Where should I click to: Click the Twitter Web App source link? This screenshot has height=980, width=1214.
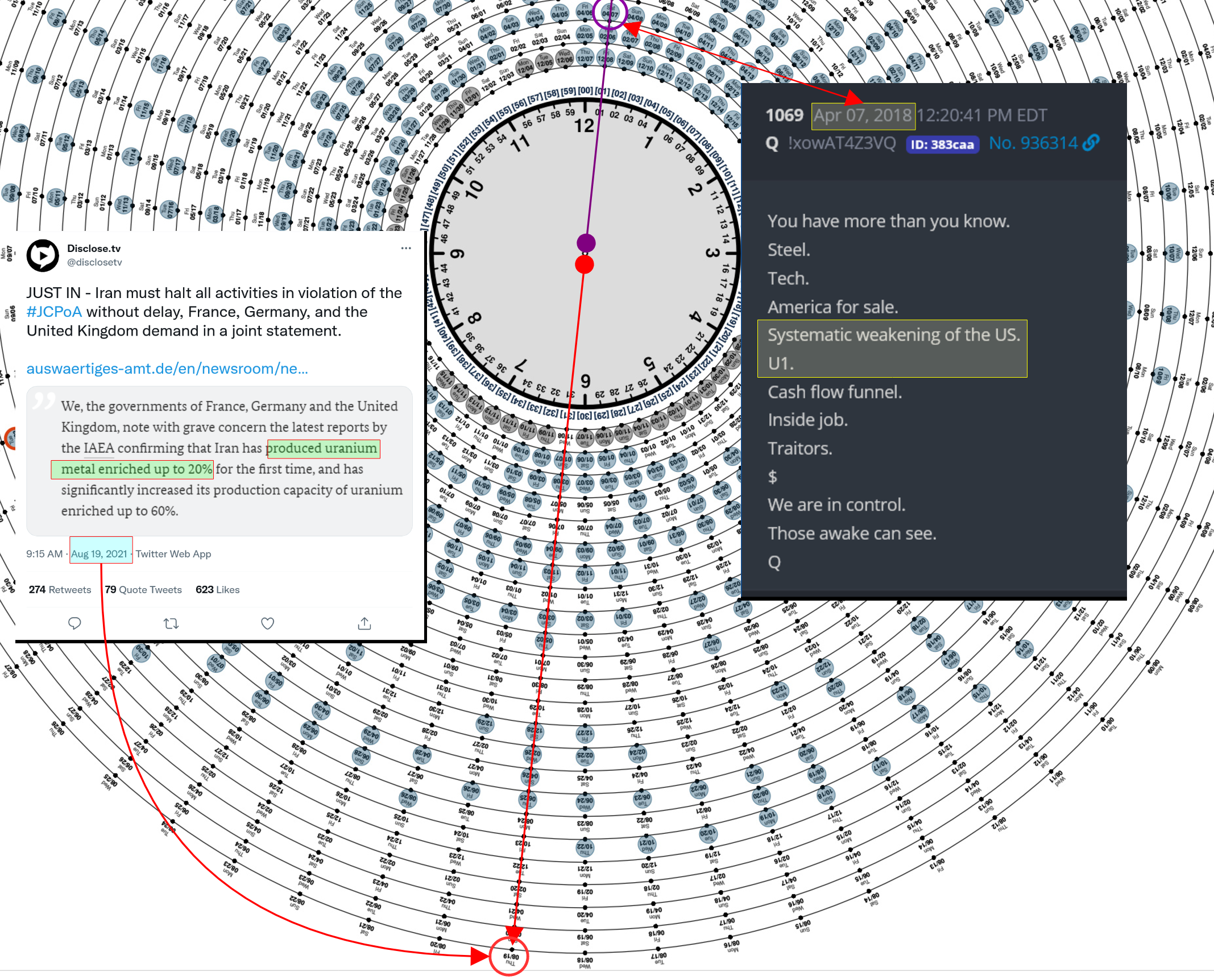(x=173, y=554)
